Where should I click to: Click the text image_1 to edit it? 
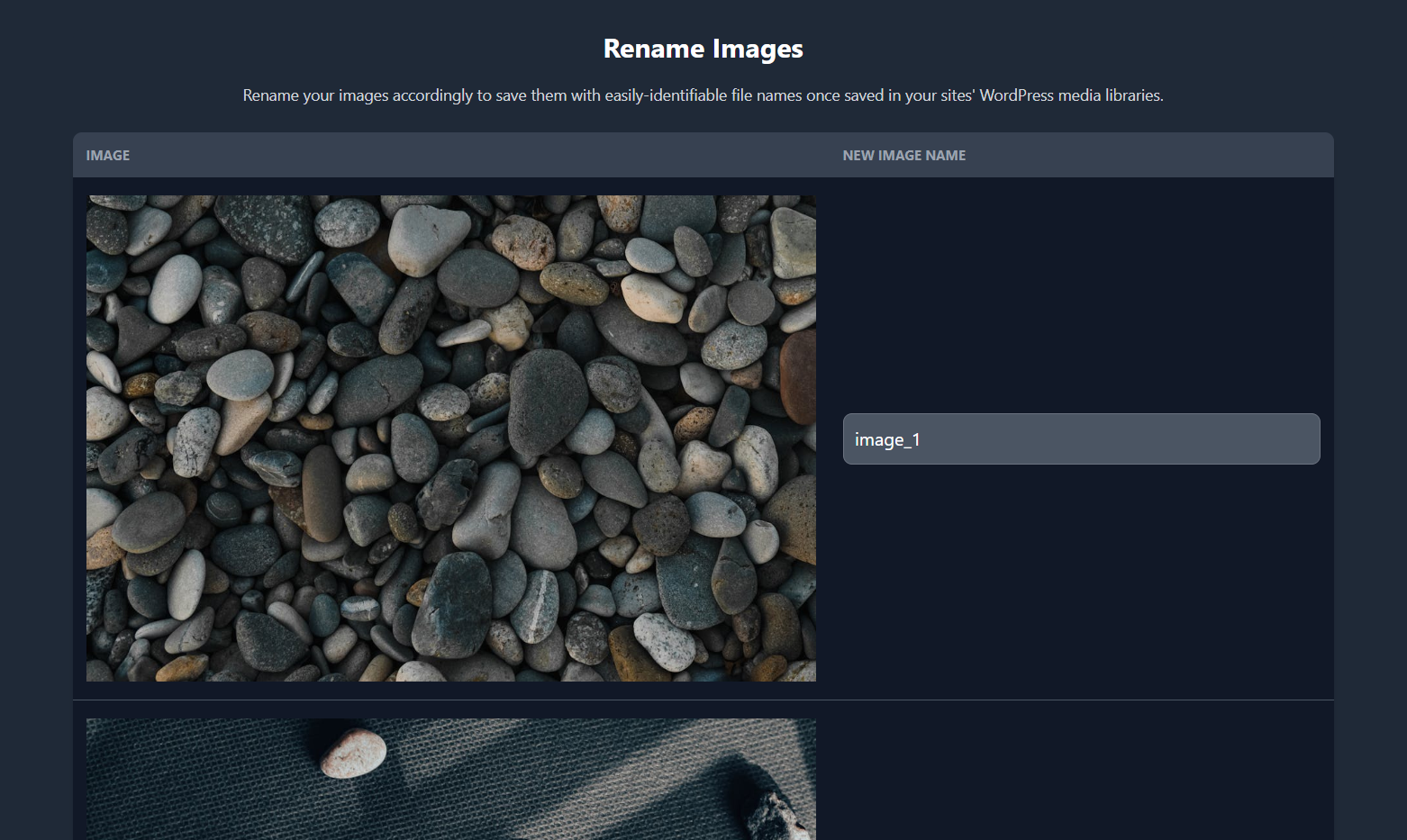[x=887, y=439]
